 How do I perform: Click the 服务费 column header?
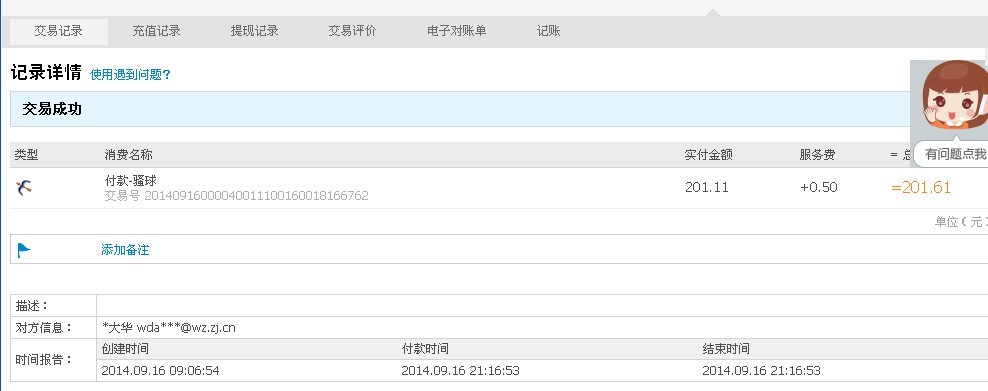tap(817, 155)
